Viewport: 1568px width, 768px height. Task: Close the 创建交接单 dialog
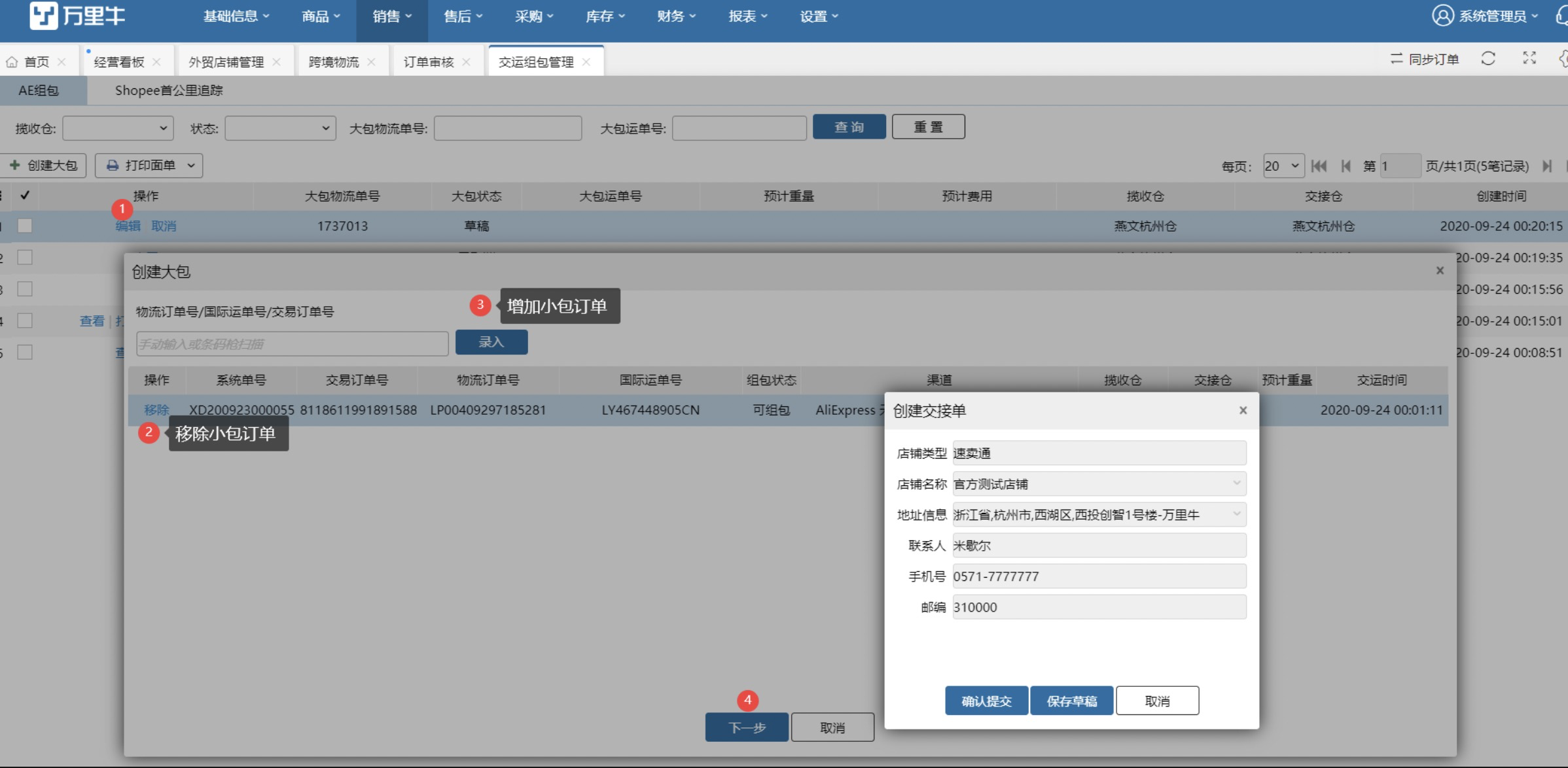pos(1243,410)
